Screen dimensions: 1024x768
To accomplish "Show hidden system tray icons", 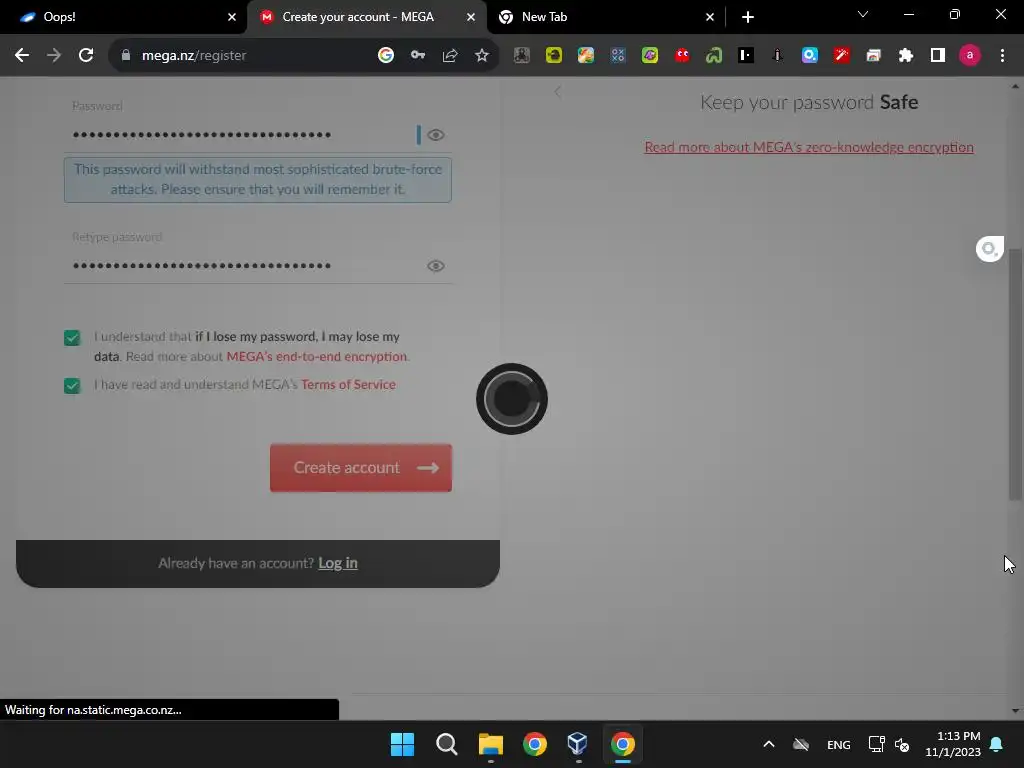I will [x=769, y=744].
